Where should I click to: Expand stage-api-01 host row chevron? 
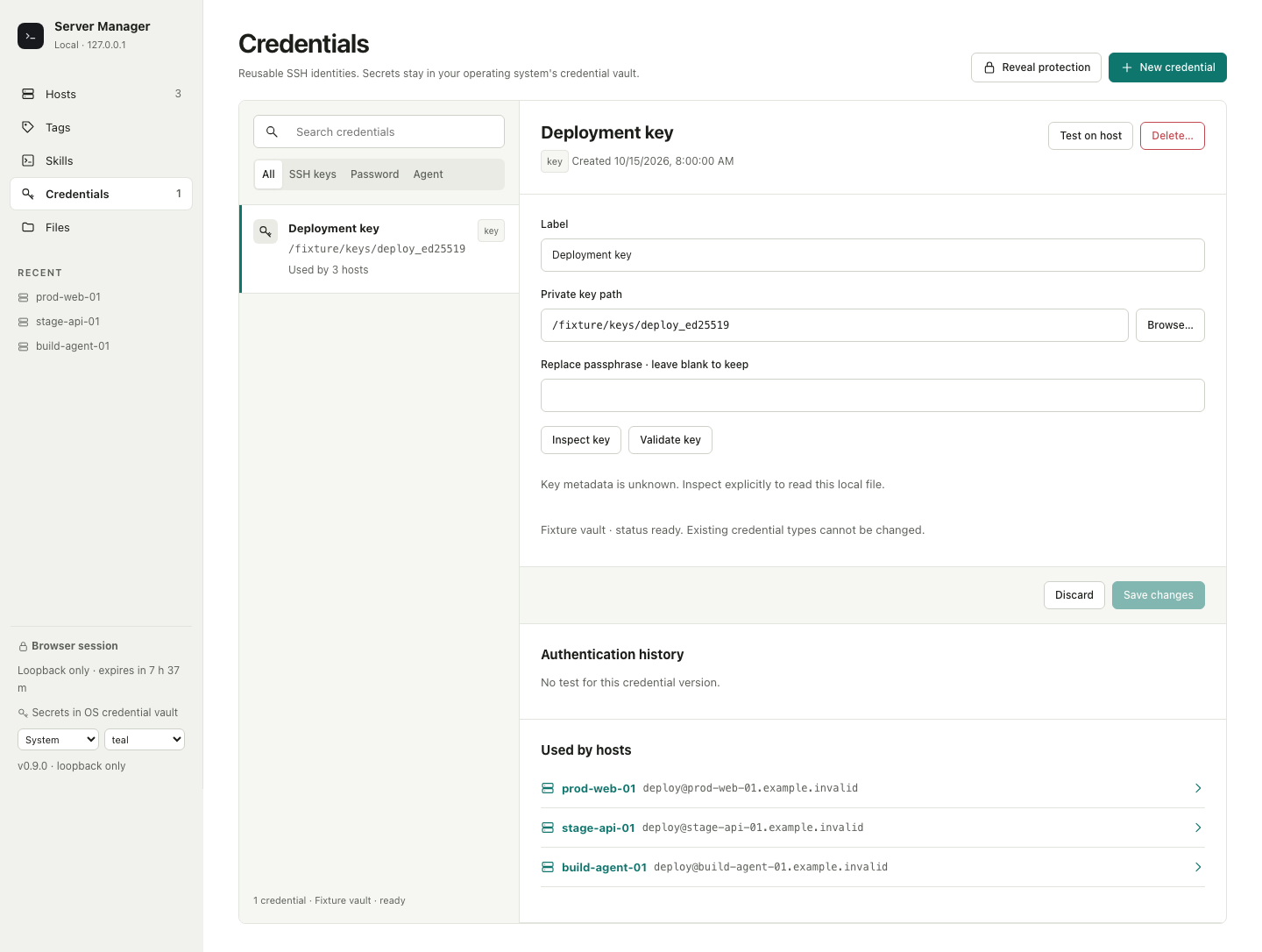(x=1198, y=828)
